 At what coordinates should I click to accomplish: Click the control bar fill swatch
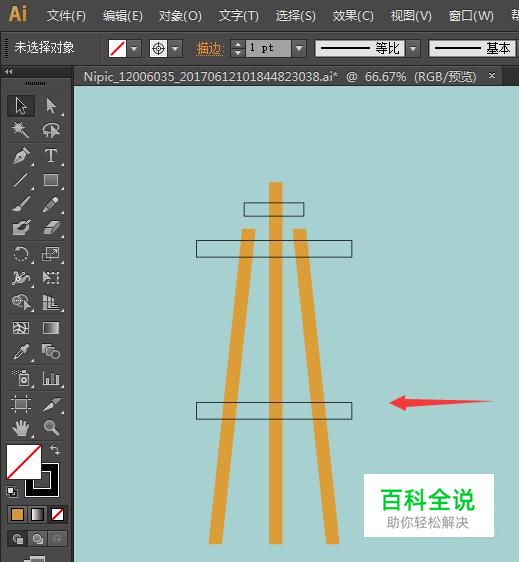[x=118, y=48]
